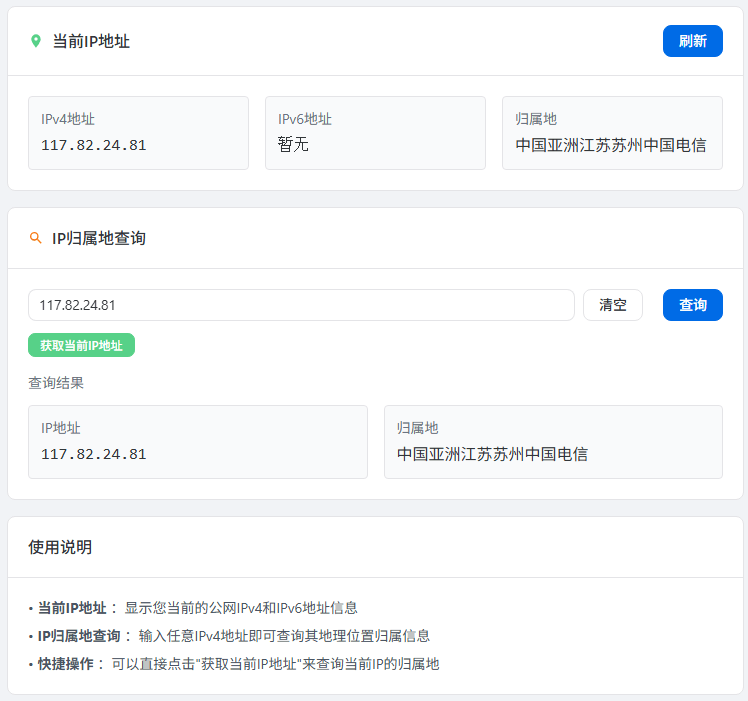748x701 pixels.
Task: Clear the IP input with 清空
Action: tap(612, 305)
